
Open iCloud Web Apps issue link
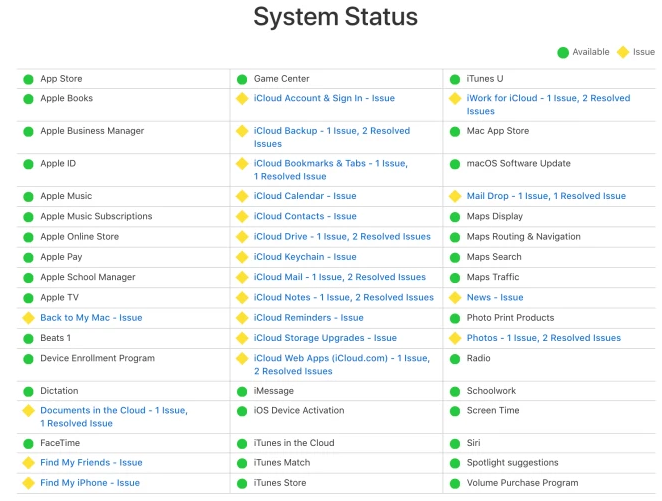click(342, 365)
